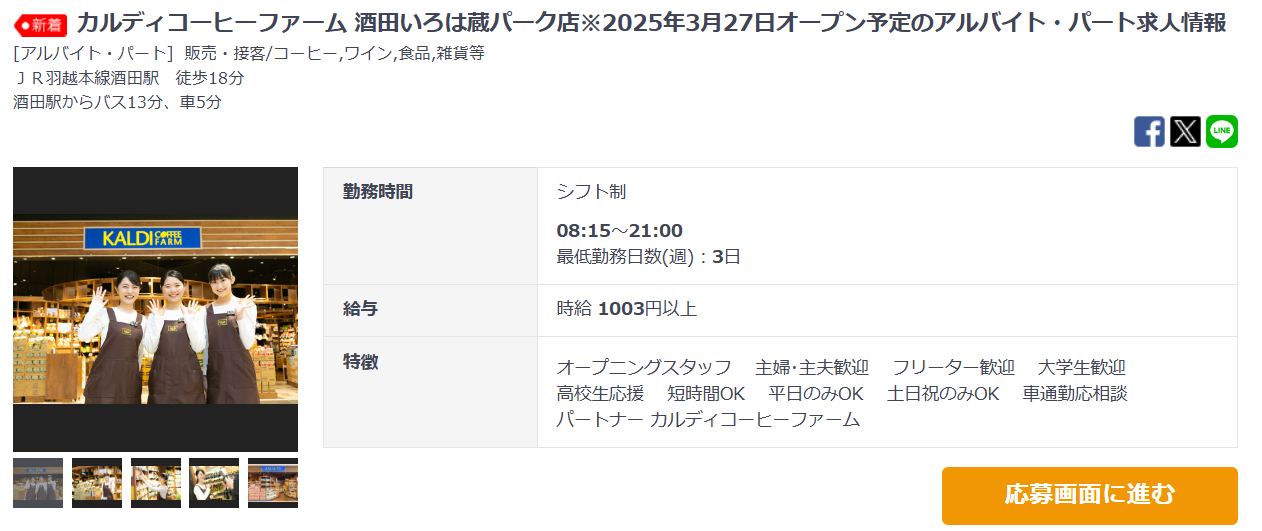Click the 高校生応援 tag
The image size is (1262, 531).
click(x=600, y=394)
